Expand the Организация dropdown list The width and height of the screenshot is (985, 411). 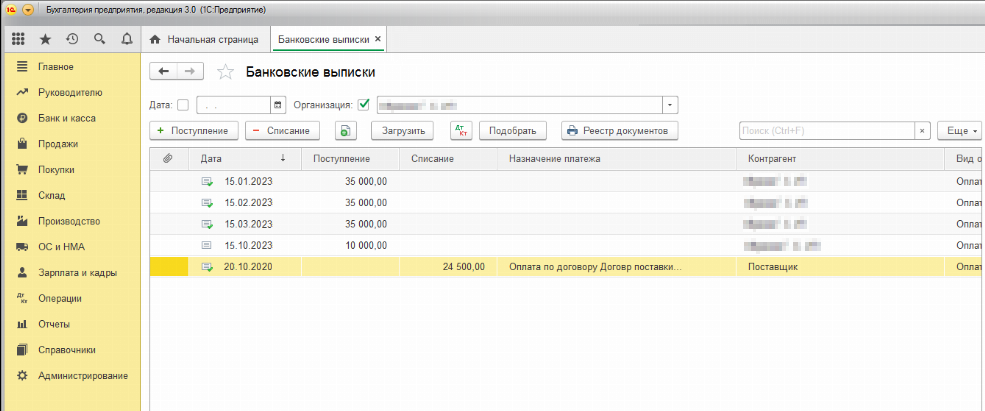670,105
